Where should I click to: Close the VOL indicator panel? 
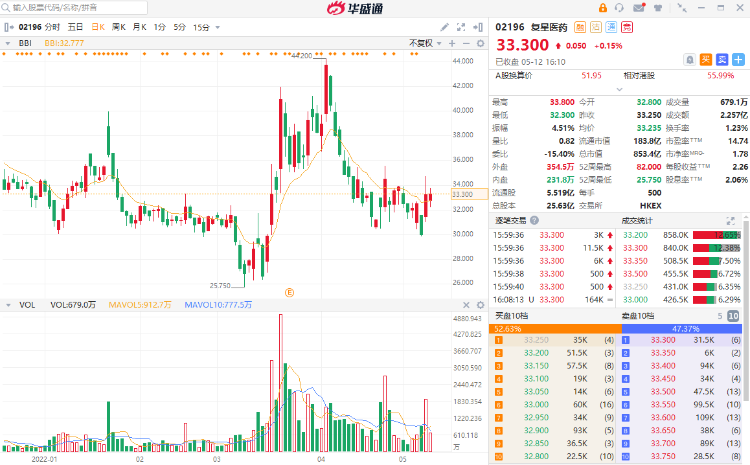pos(466,305)
